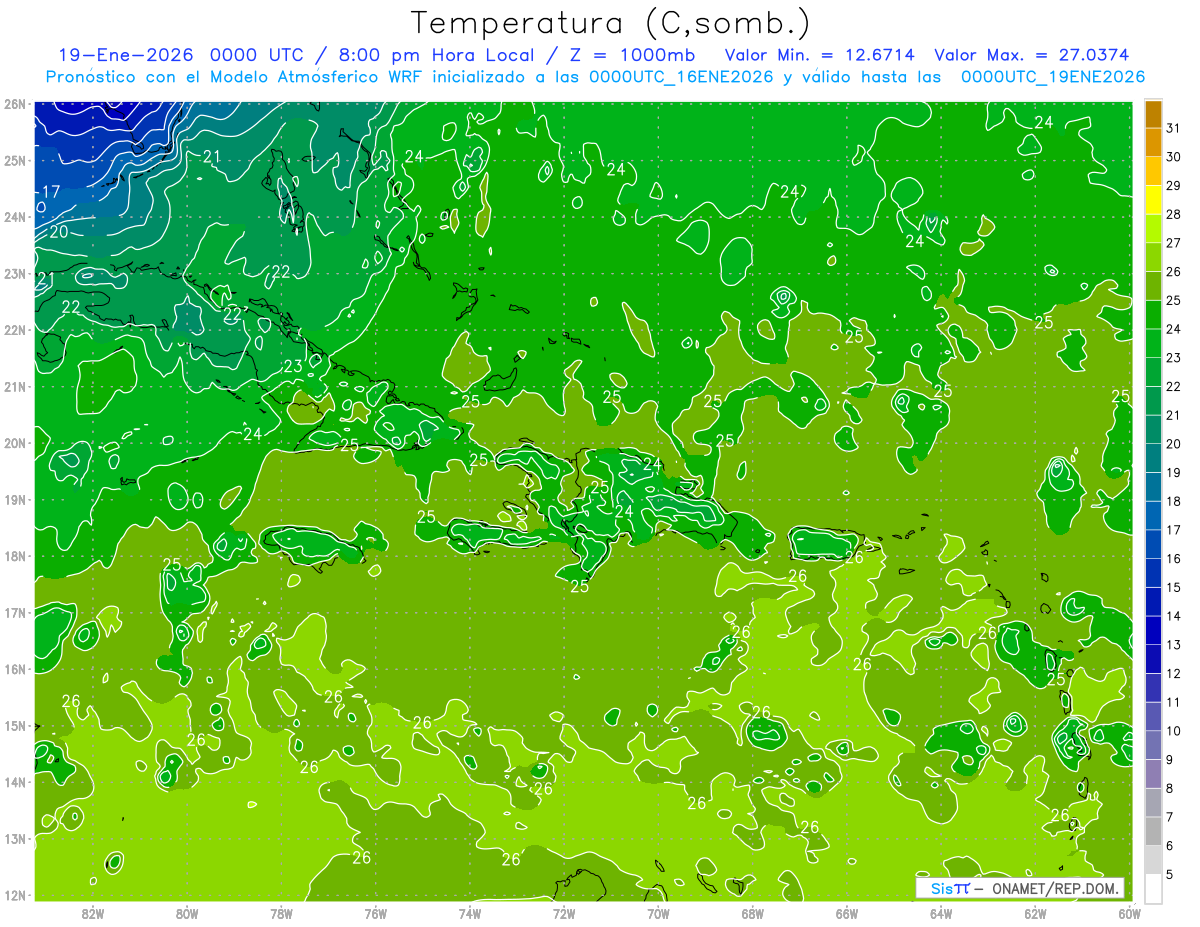Click the '16N' latitude label
1200x927 pixels.
coord(15,669)
